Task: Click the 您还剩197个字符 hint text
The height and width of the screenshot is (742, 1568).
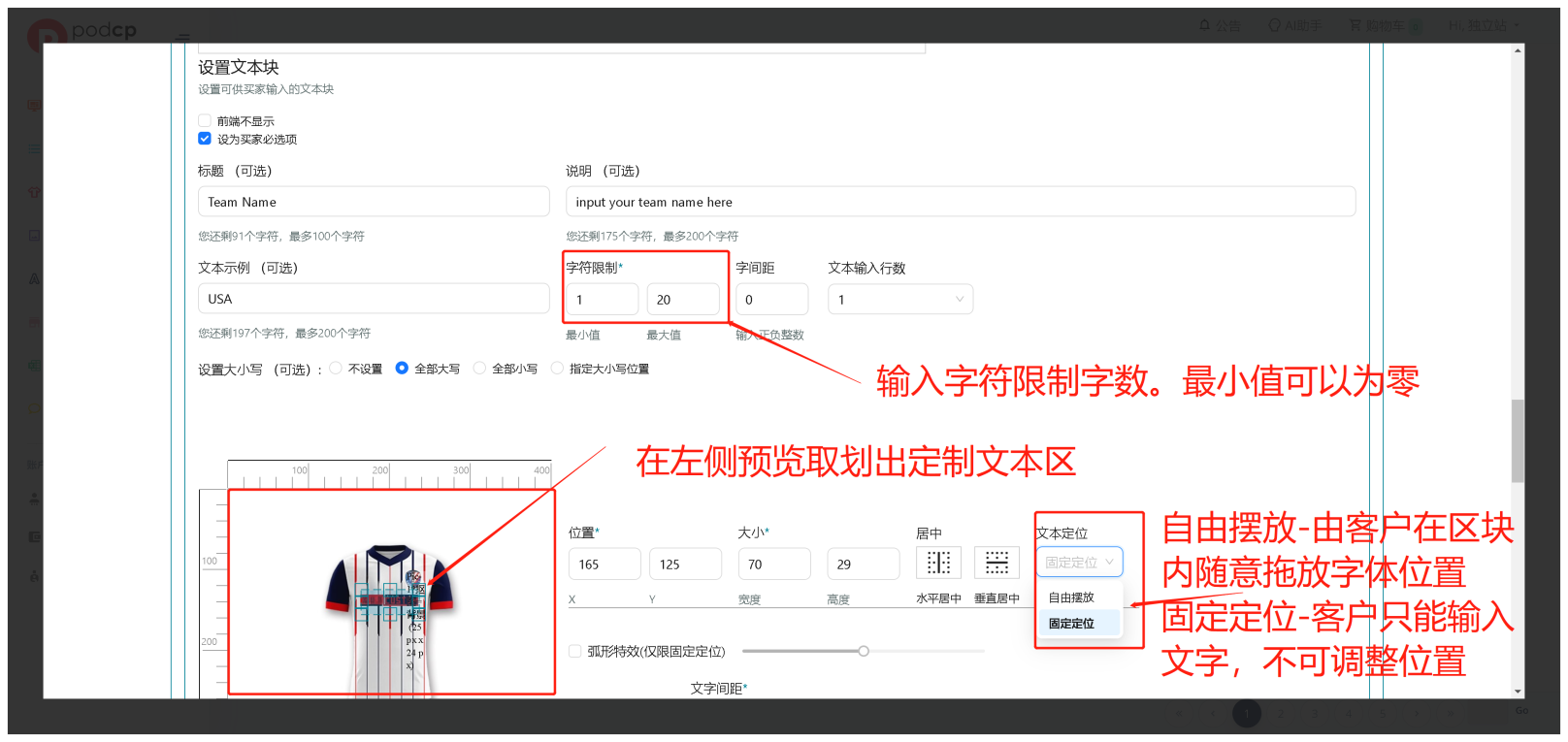Action: tap(284, 333)
